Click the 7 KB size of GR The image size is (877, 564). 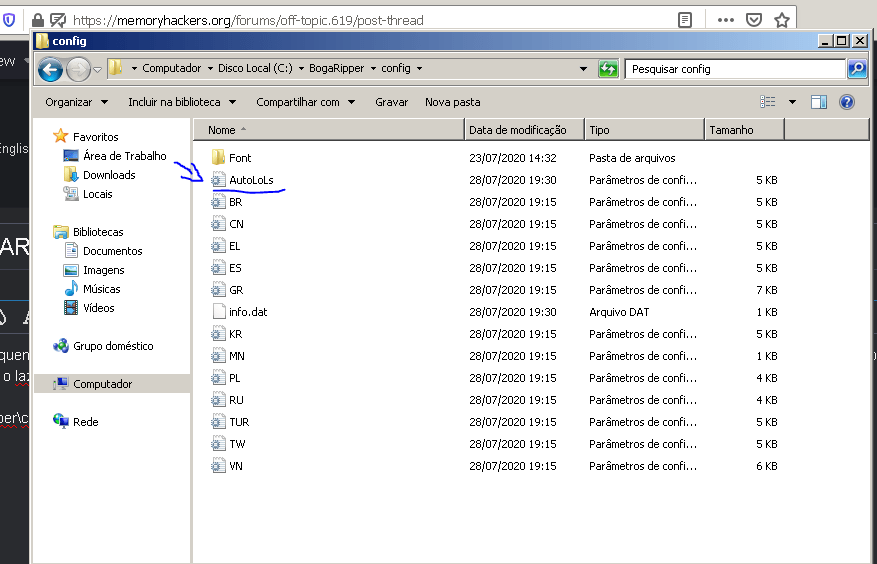coord(767,290)
